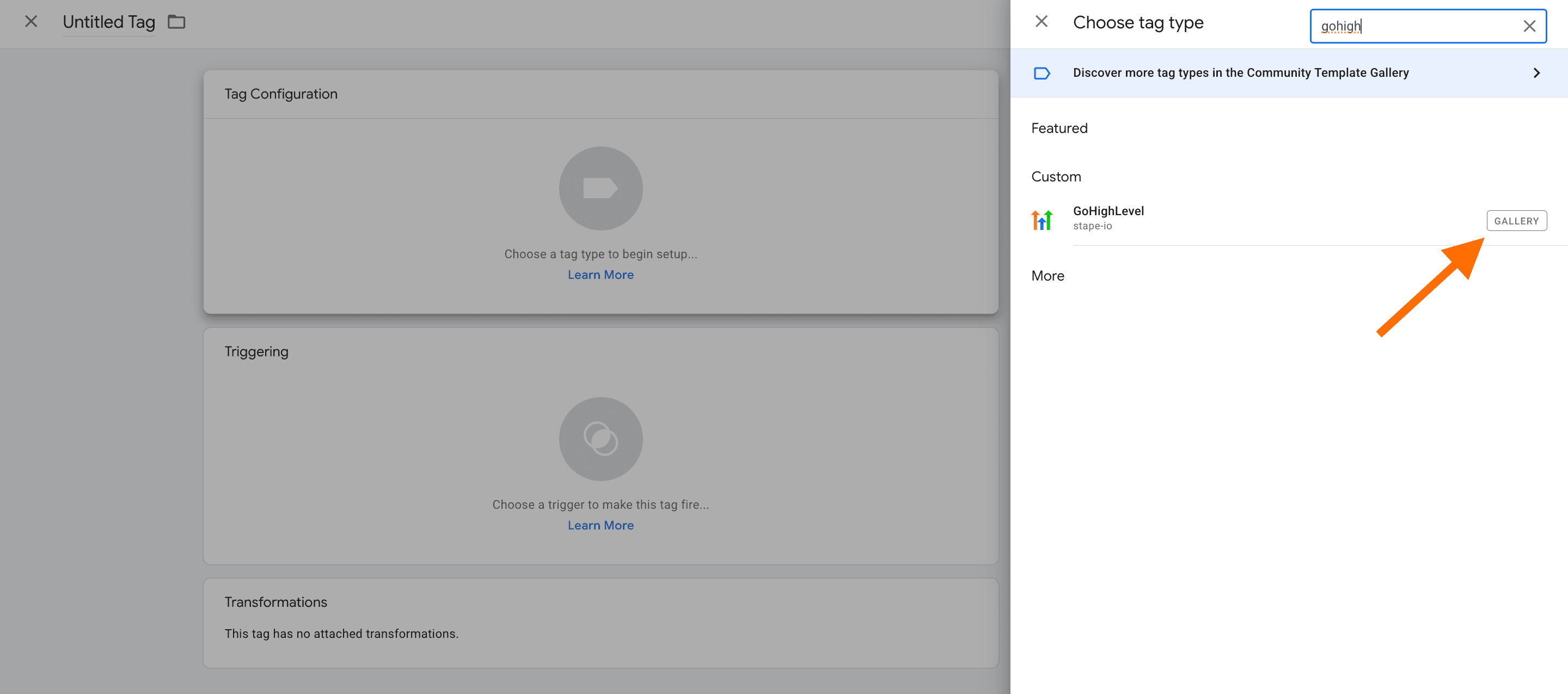Click the GoHighLevel arrows logo icon
Image resolution: width=1568 pixels, height=694 pixels.
point(1042,220)
